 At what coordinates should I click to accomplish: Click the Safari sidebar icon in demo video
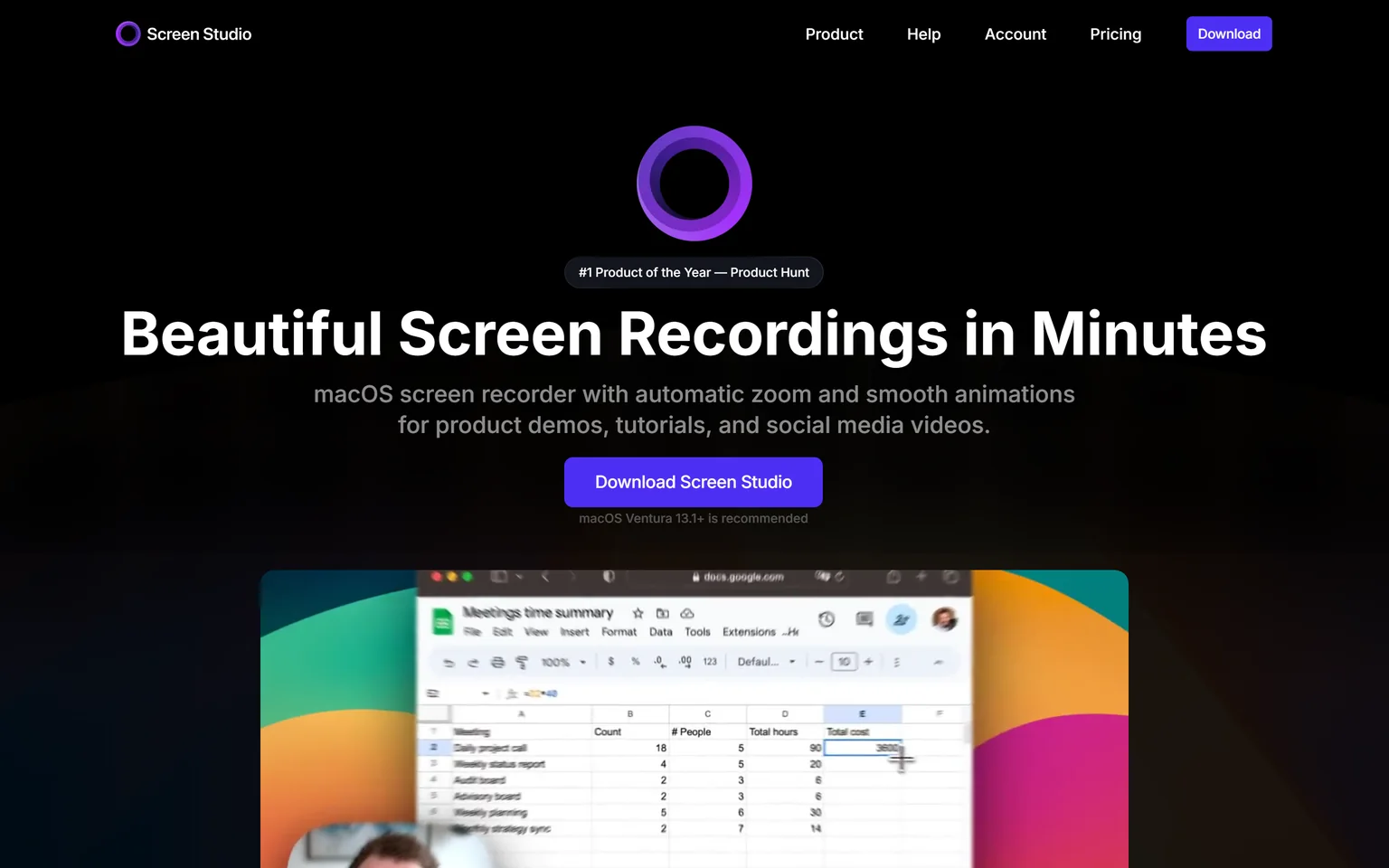pos(498,577)
